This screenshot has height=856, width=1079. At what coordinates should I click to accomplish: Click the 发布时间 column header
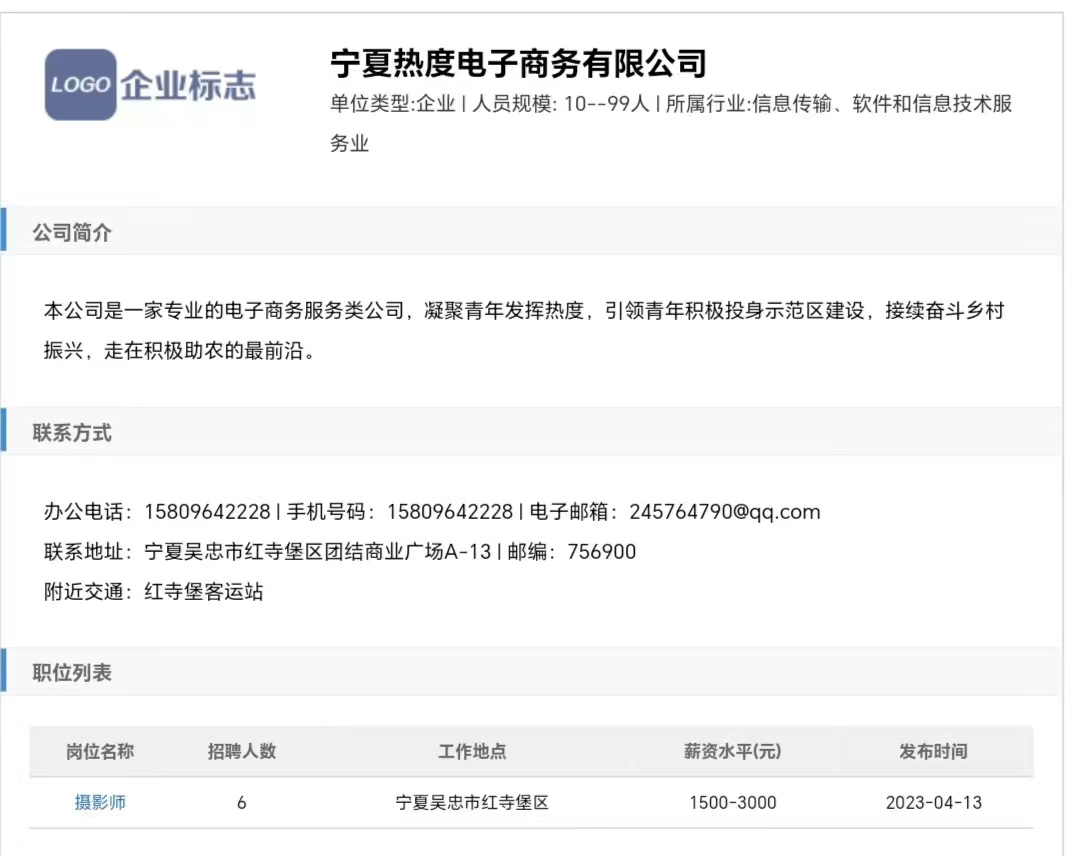[933, 751]
